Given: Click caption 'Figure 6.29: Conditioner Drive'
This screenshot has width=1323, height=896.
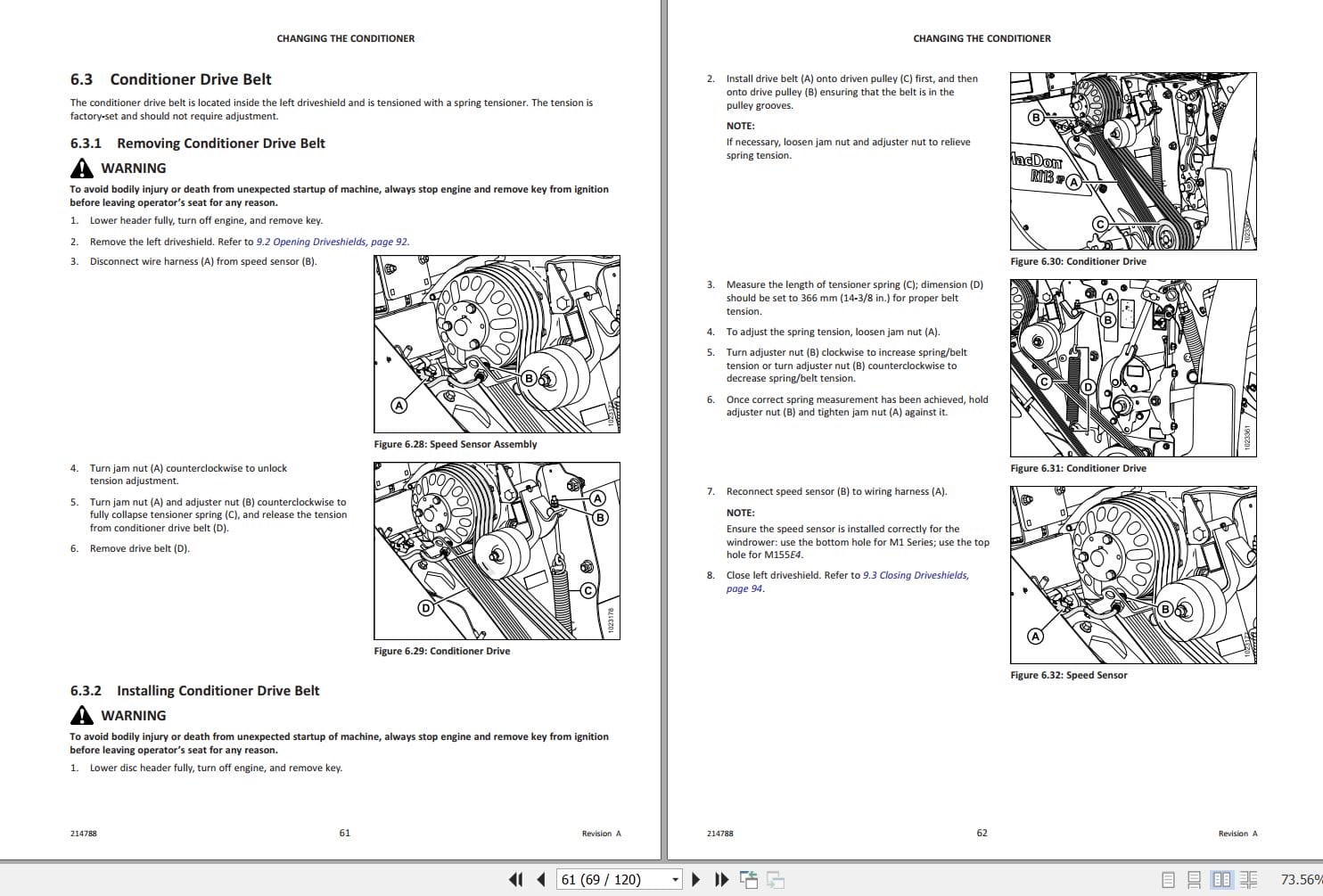Looking at the screenshot, I should [x=442, y=651].
